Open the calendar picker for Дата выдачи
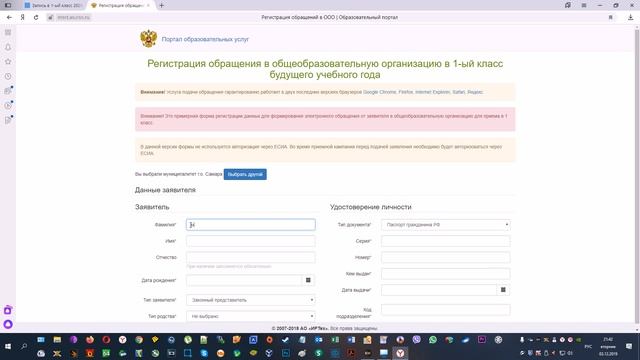 [503, 290]
